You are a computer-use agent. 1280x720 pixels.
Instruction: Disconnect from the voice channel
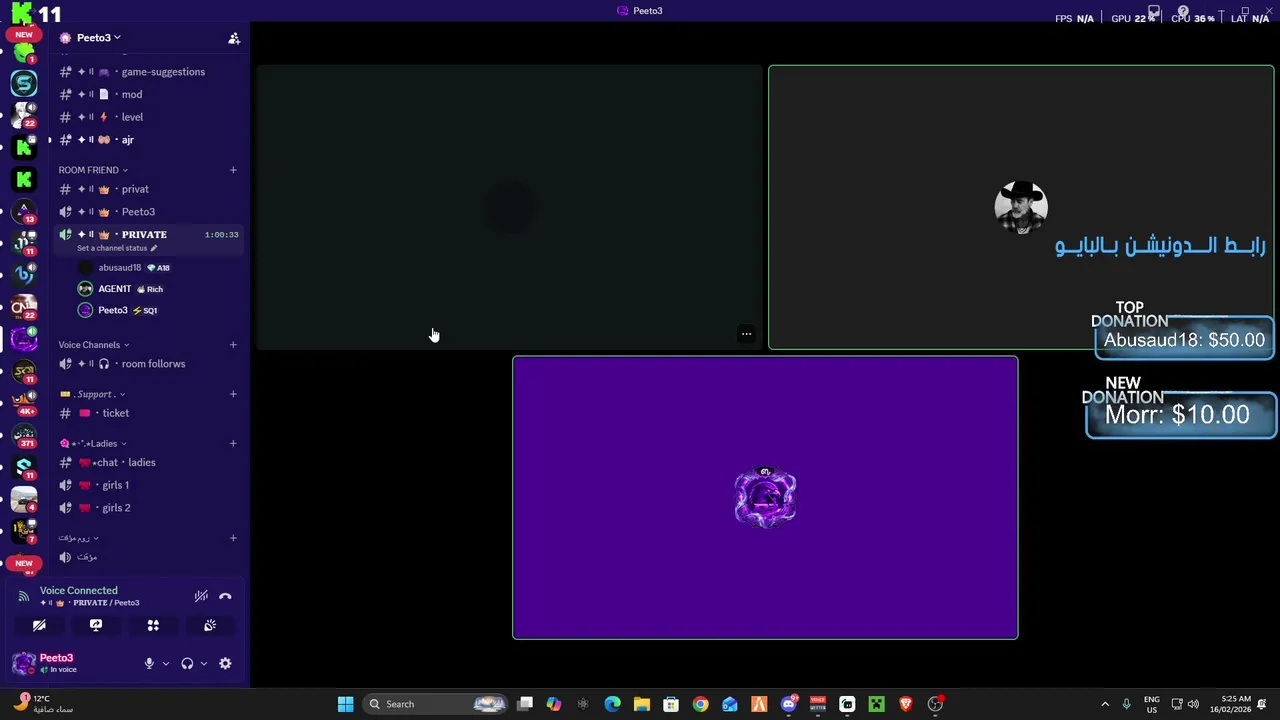(225, 596)
